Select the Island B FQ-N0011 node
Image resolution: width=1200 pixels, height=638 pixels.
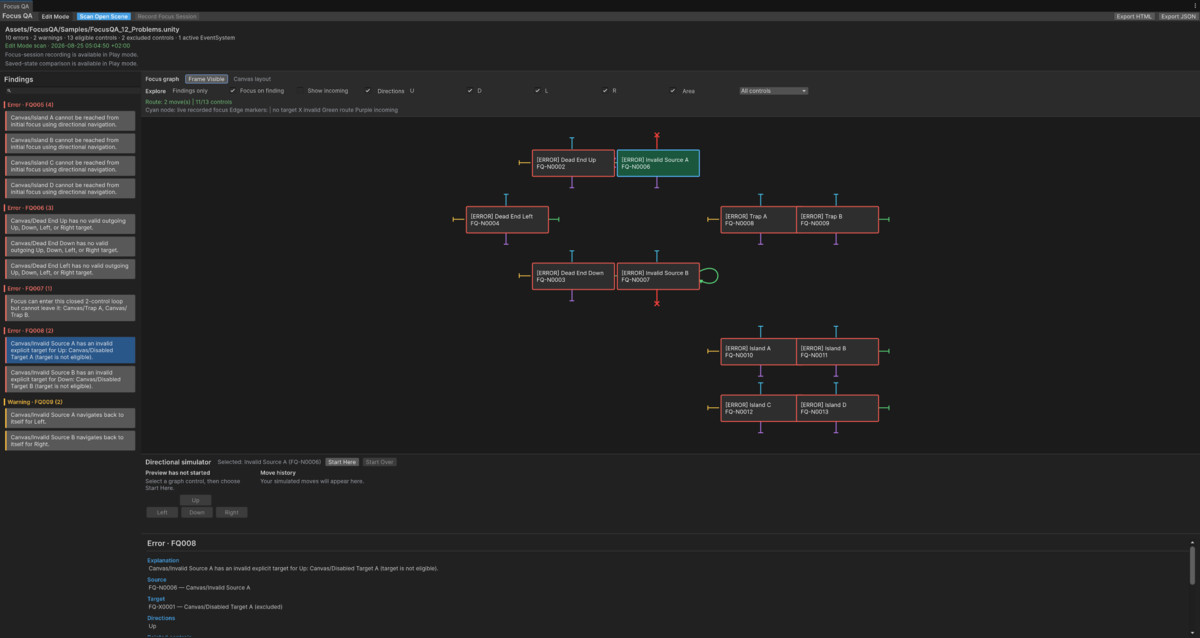coord(837,352)
